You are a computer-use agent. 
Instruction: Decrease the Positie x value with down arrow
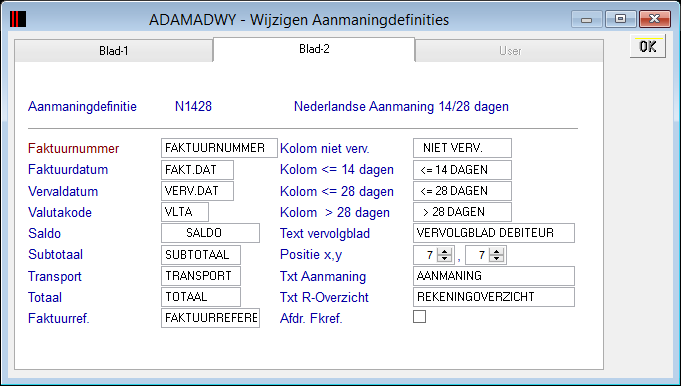pyautogui.click(x=444, y=259)
